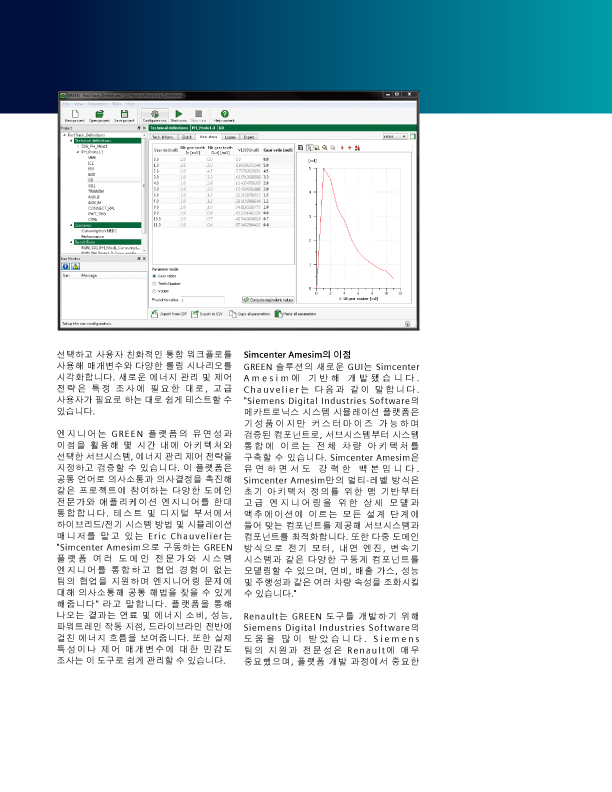Click the Final drive ratio input field

(x=202, y=300)
